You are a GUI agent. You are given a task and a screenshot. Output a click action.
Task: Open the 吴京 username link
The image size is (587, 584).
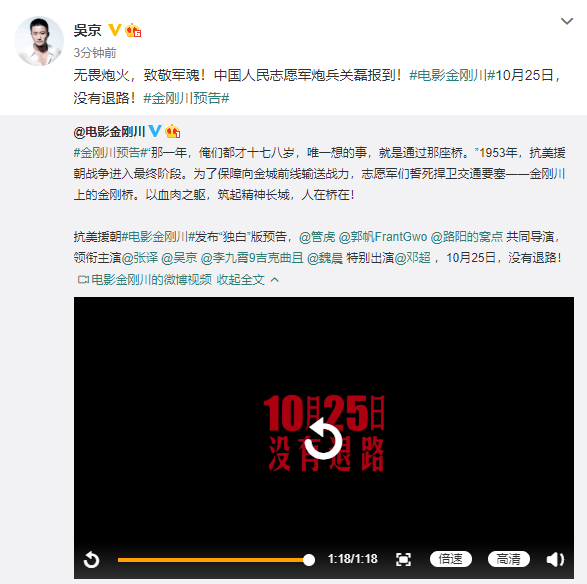(87, 30)
